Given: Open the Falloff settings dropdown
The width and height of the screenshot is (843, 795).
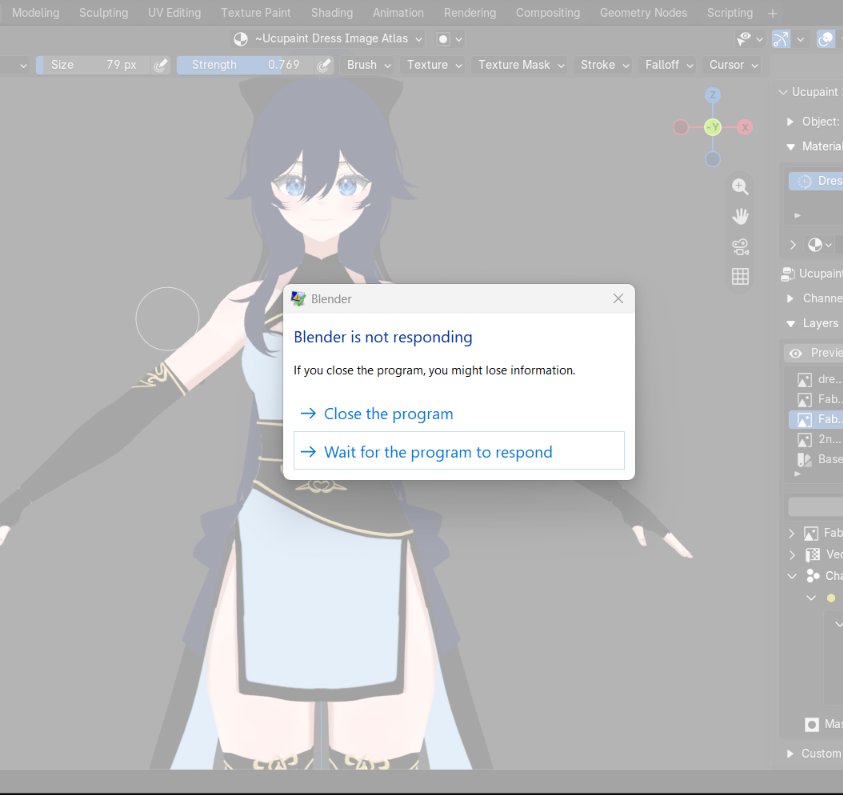Looking at the screenshot, I should (669, 65).
